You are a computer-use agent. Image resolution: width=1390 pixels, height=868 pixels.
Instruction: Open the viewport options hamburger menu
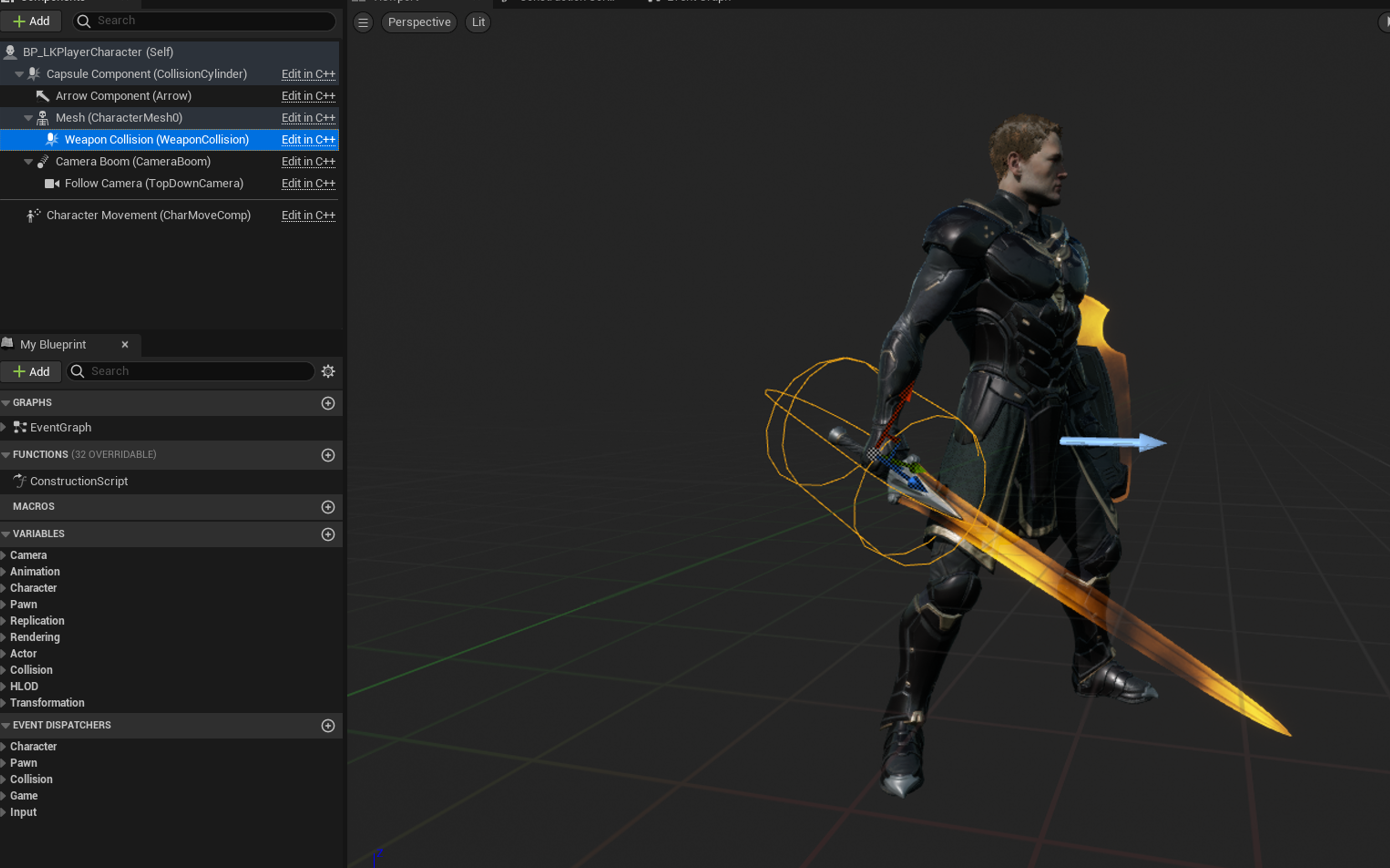click(x=363, y=22)
